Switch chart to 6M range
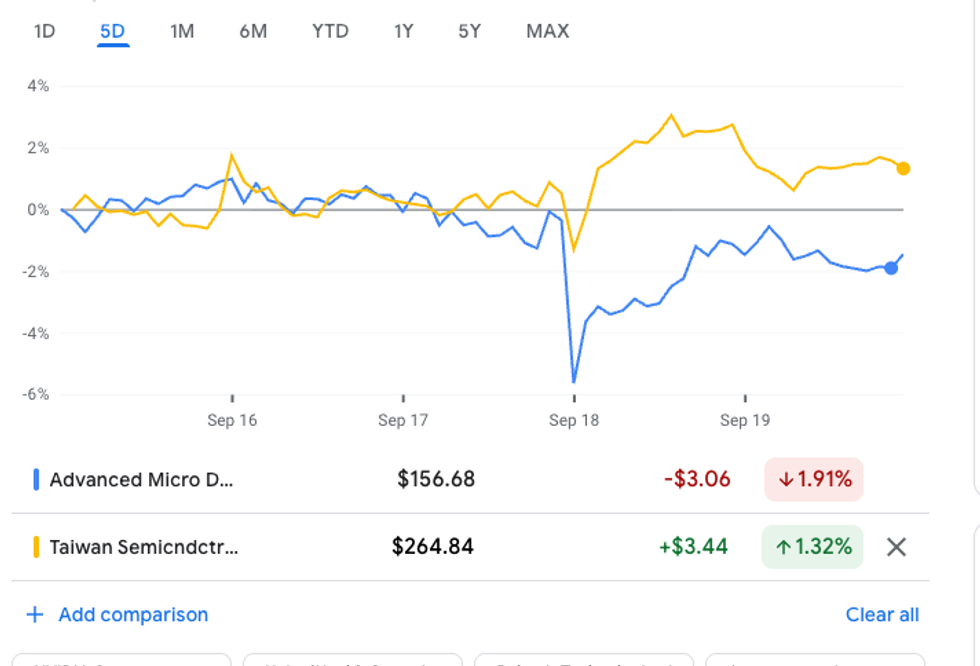980x666 pixels. coord(253,31)
